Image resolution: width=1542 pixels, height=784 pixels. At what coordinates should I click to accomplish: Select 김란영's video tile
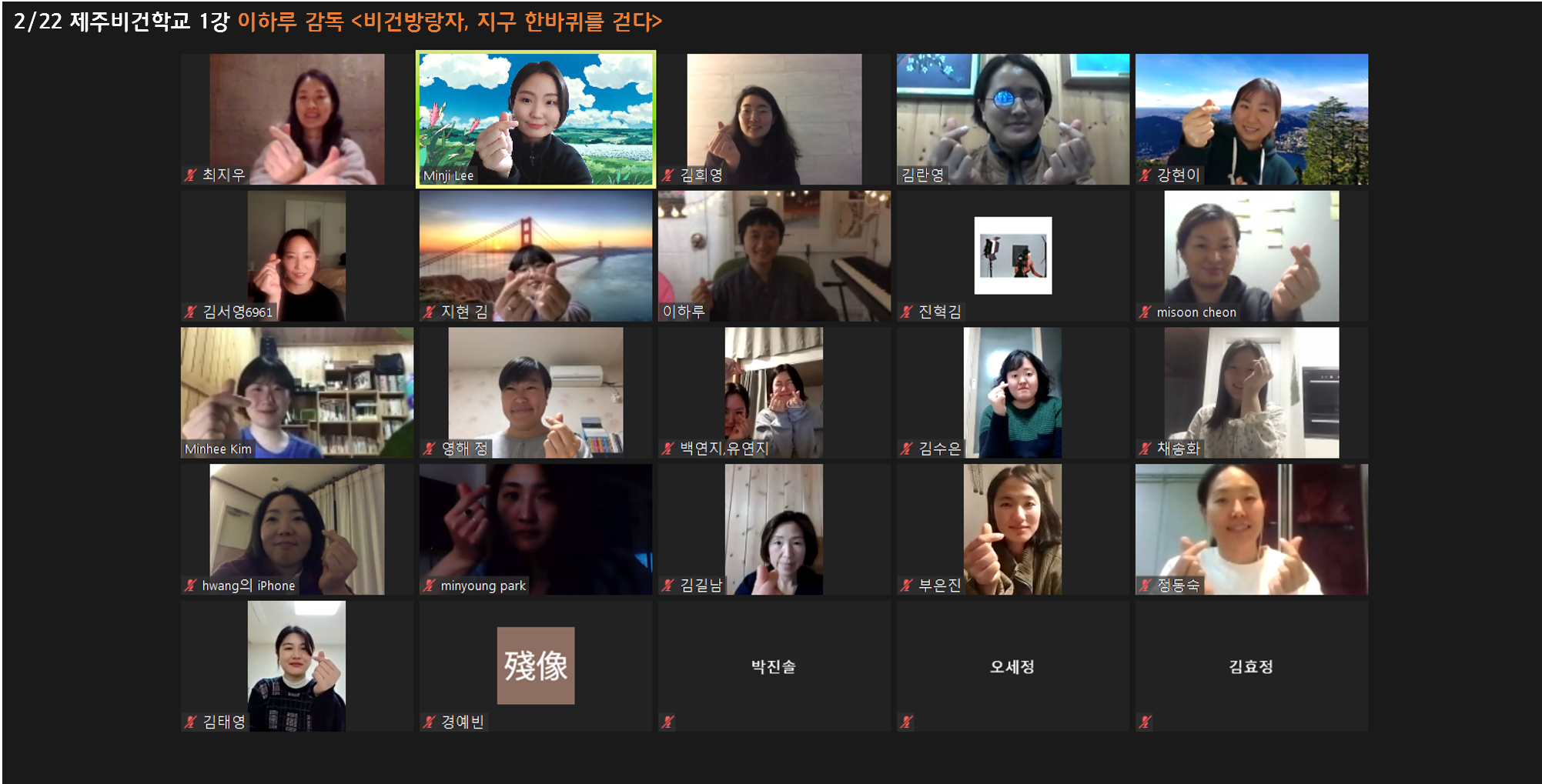tap(1013, 119)
